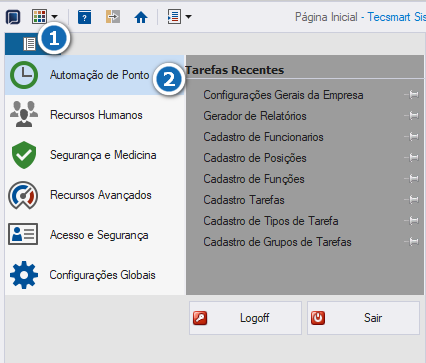The height and width of the screenshot is (363, 426).
Task: Click the Segurança e Medicina shield icon
Action: (24, 155)
